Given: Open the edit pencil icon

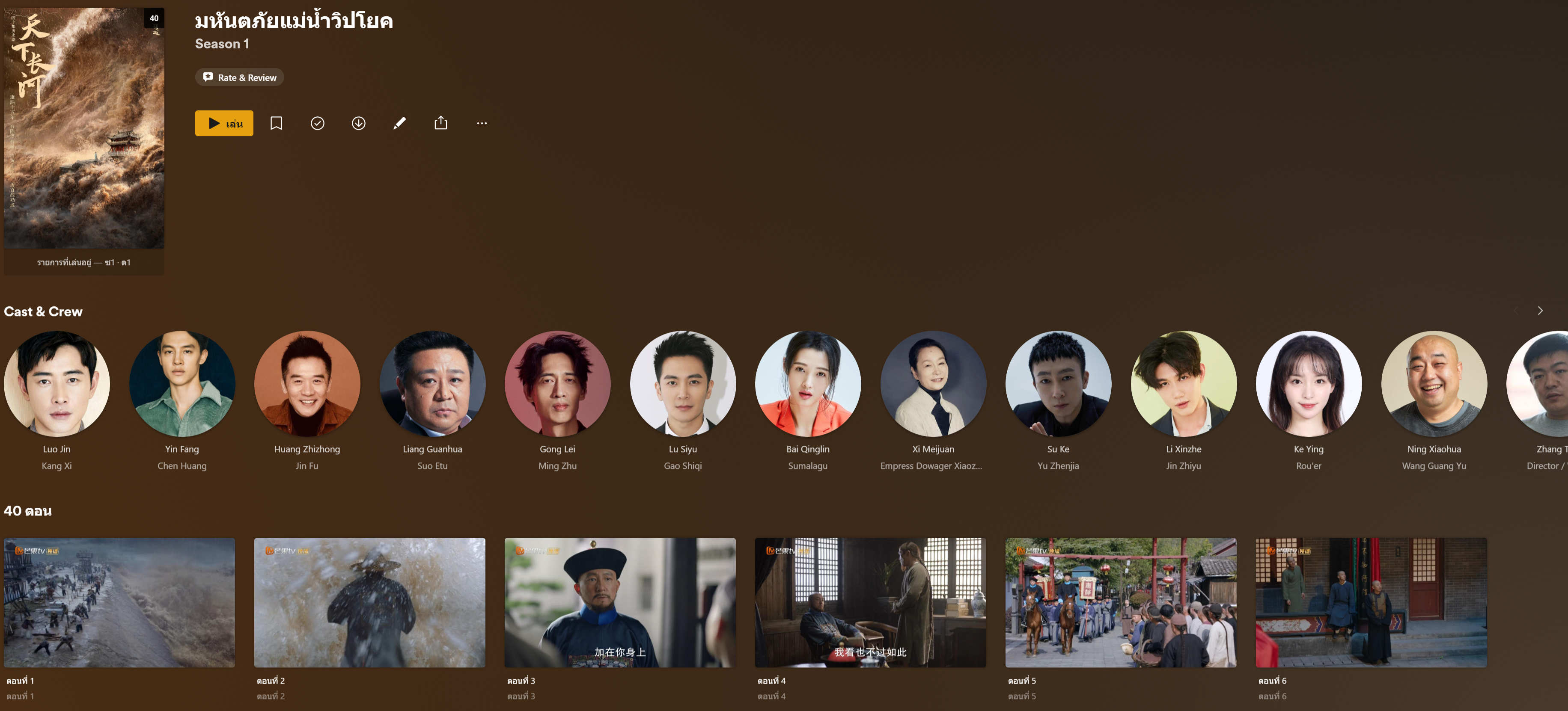Looking at the screenshot, I should [x=399, y=124].
